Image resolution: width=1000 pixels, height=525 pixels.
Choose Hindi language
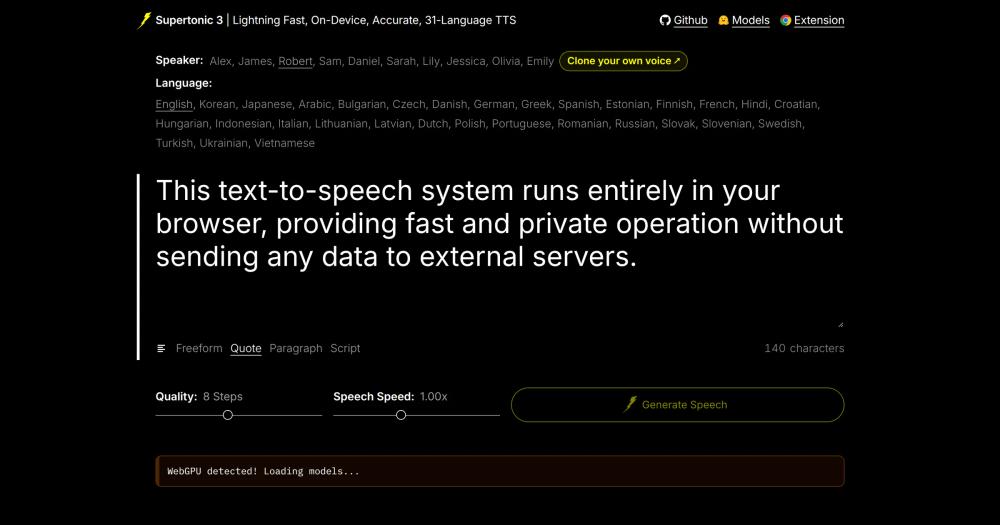[754, 104]
